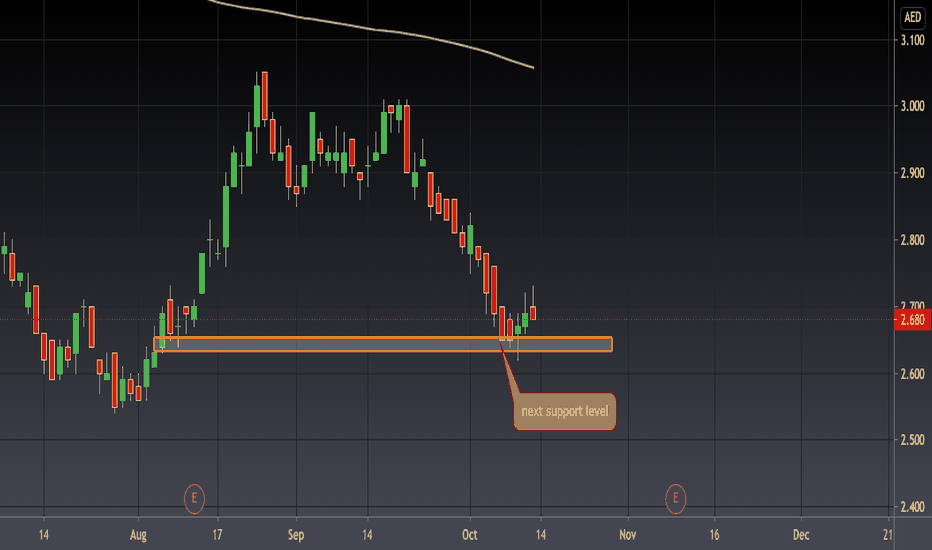Click the 17 date label on time axis
This screenshot has height=550, width=932.
pyautogui.click(x=218, y=535)
